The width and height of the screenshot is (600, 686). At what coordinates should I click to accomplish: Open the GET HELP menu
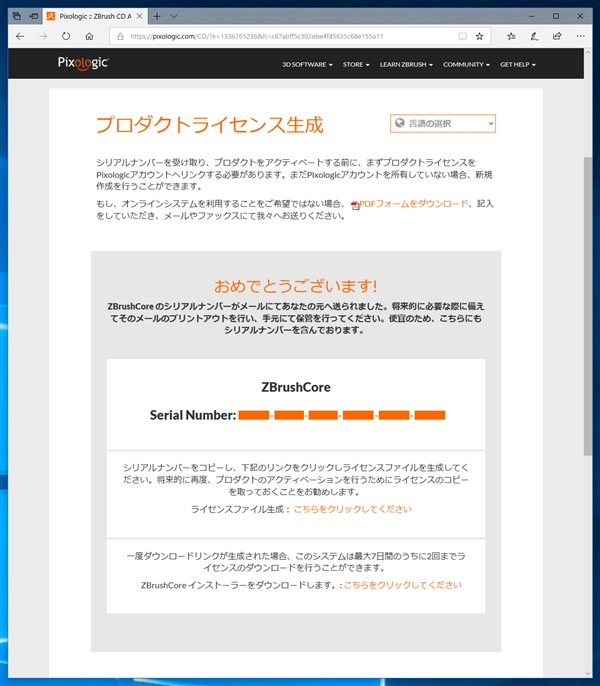pyautogui.click(x=518, y=64)
